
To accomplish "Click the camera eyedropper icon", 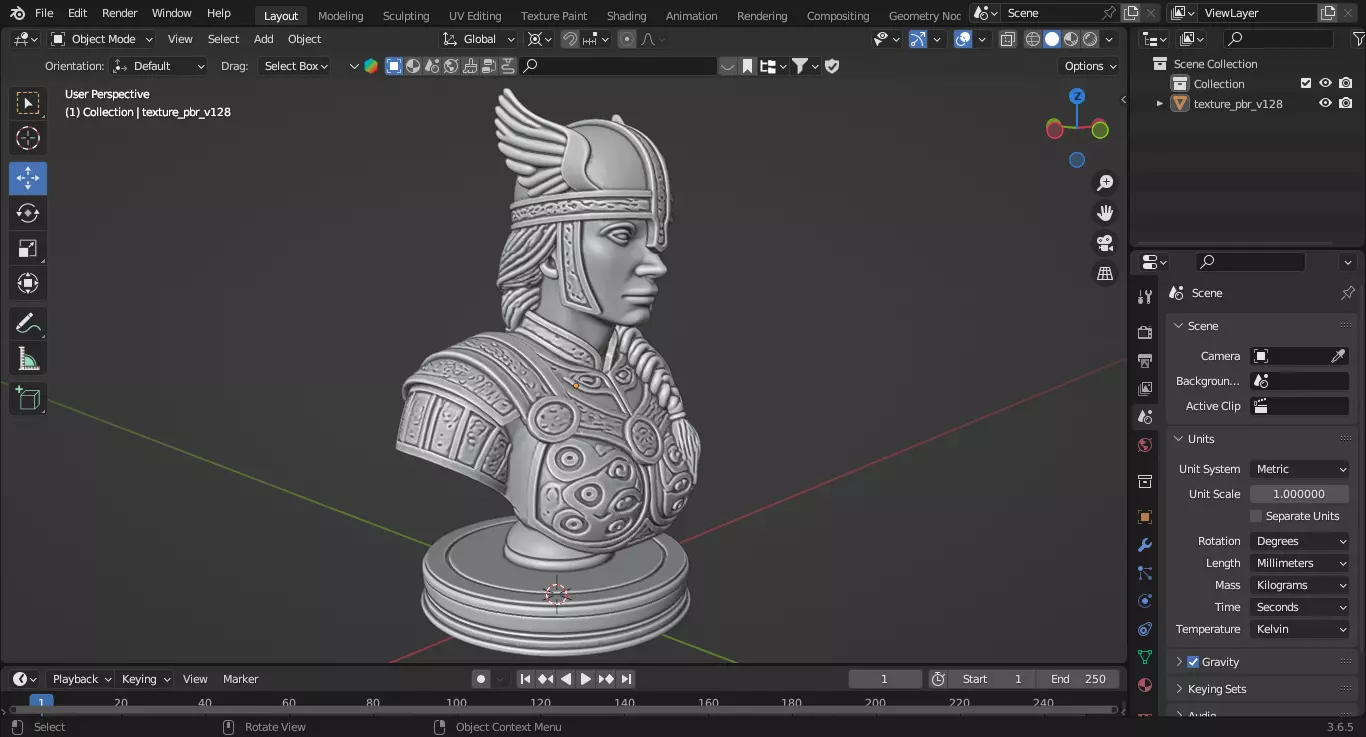I will [1338, 356].
